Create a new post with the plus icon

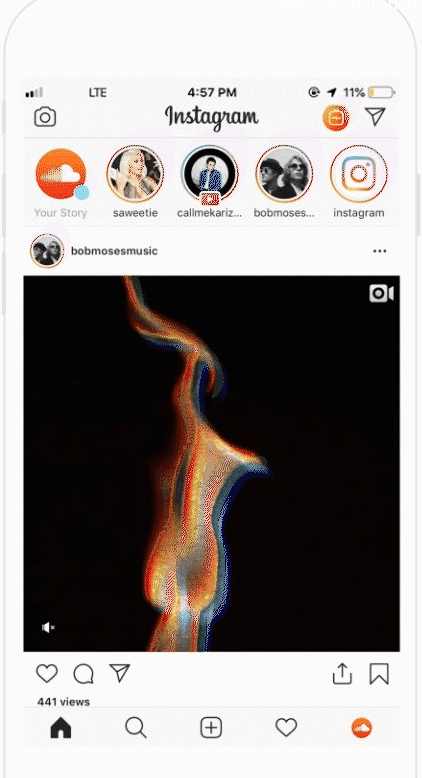[x=211, y=728]
